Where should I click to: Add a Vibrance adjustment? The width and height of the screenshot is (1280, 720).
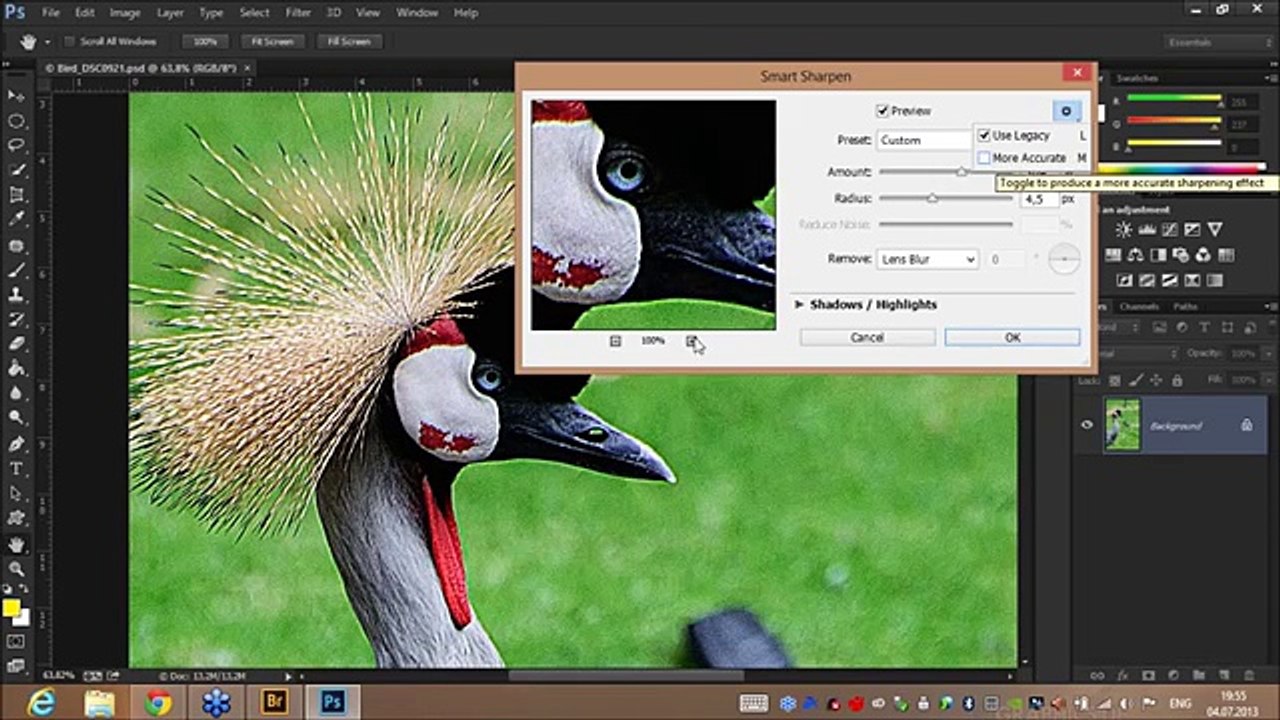(x=1215, y=230)
